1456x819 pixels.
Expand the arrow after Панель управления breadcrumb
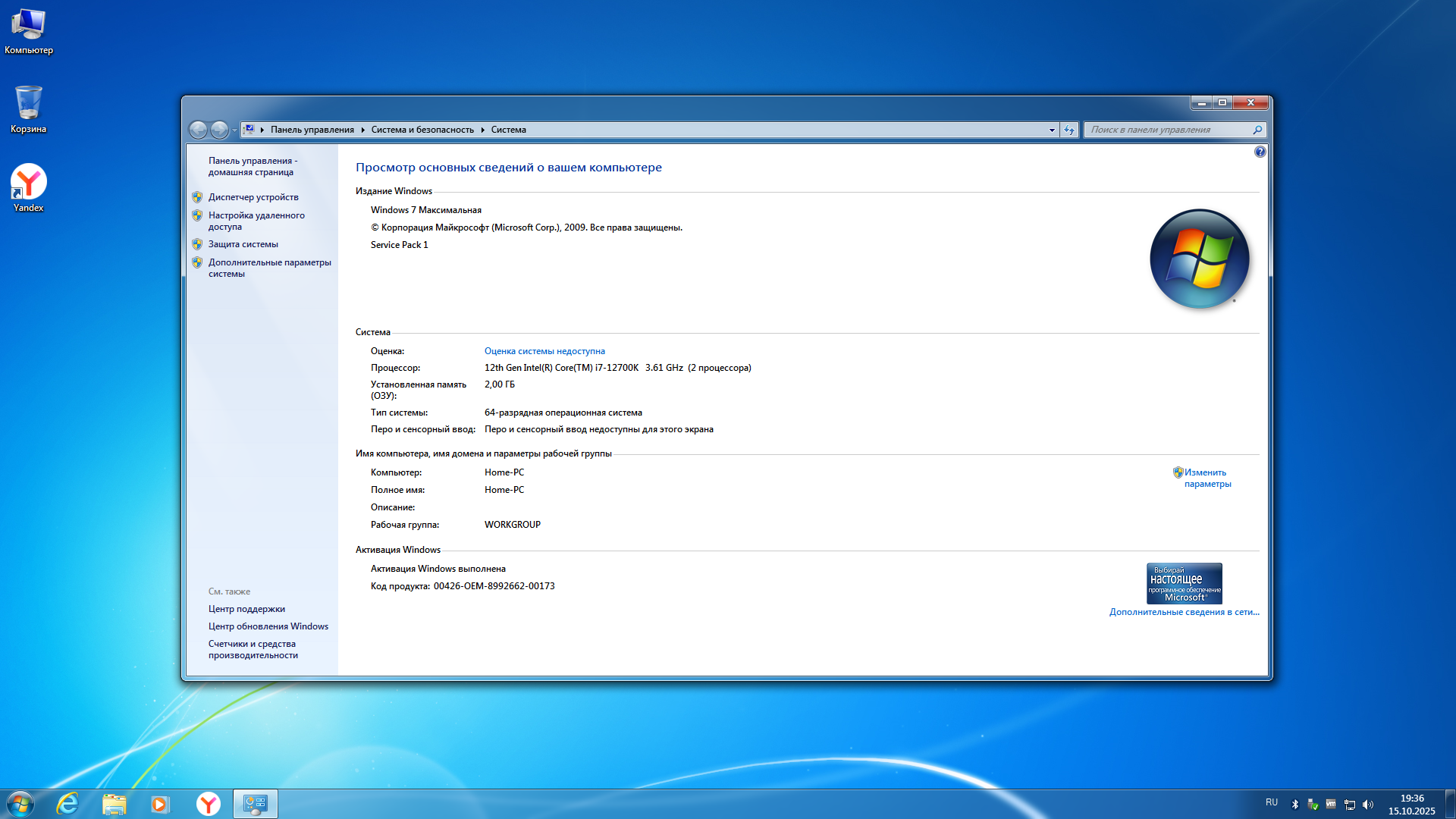362,130
